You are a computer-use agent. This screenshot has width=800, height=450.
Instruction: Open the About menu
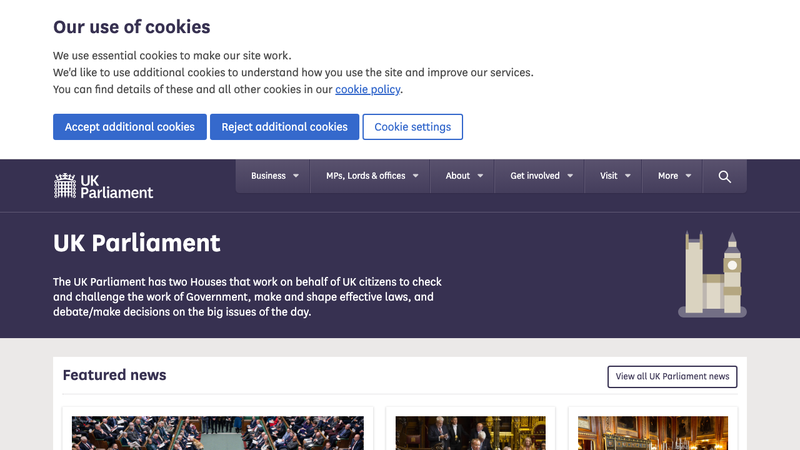pos(464,176)
